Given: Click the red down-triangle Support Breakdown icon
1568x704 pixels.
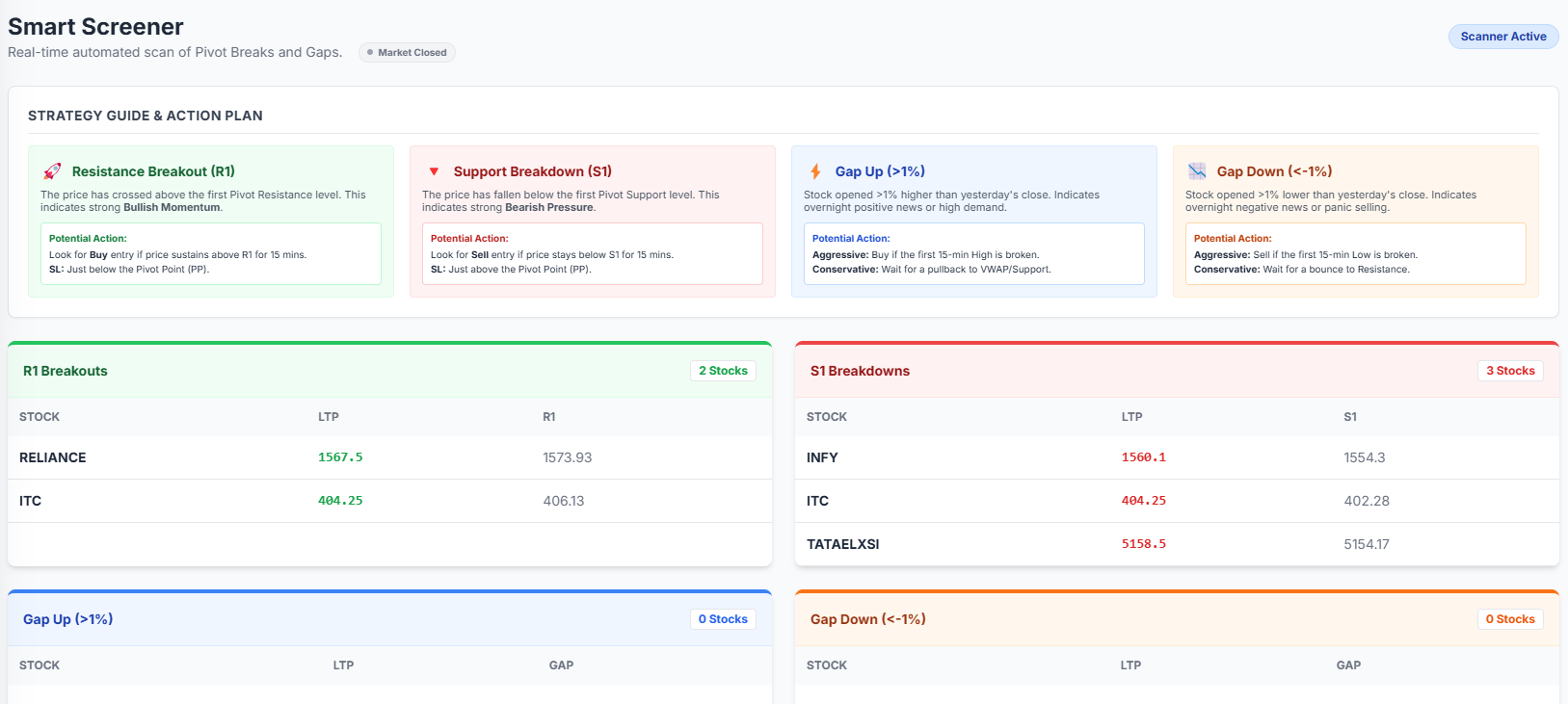Looking at the screenshot, I should click(434, 171).
